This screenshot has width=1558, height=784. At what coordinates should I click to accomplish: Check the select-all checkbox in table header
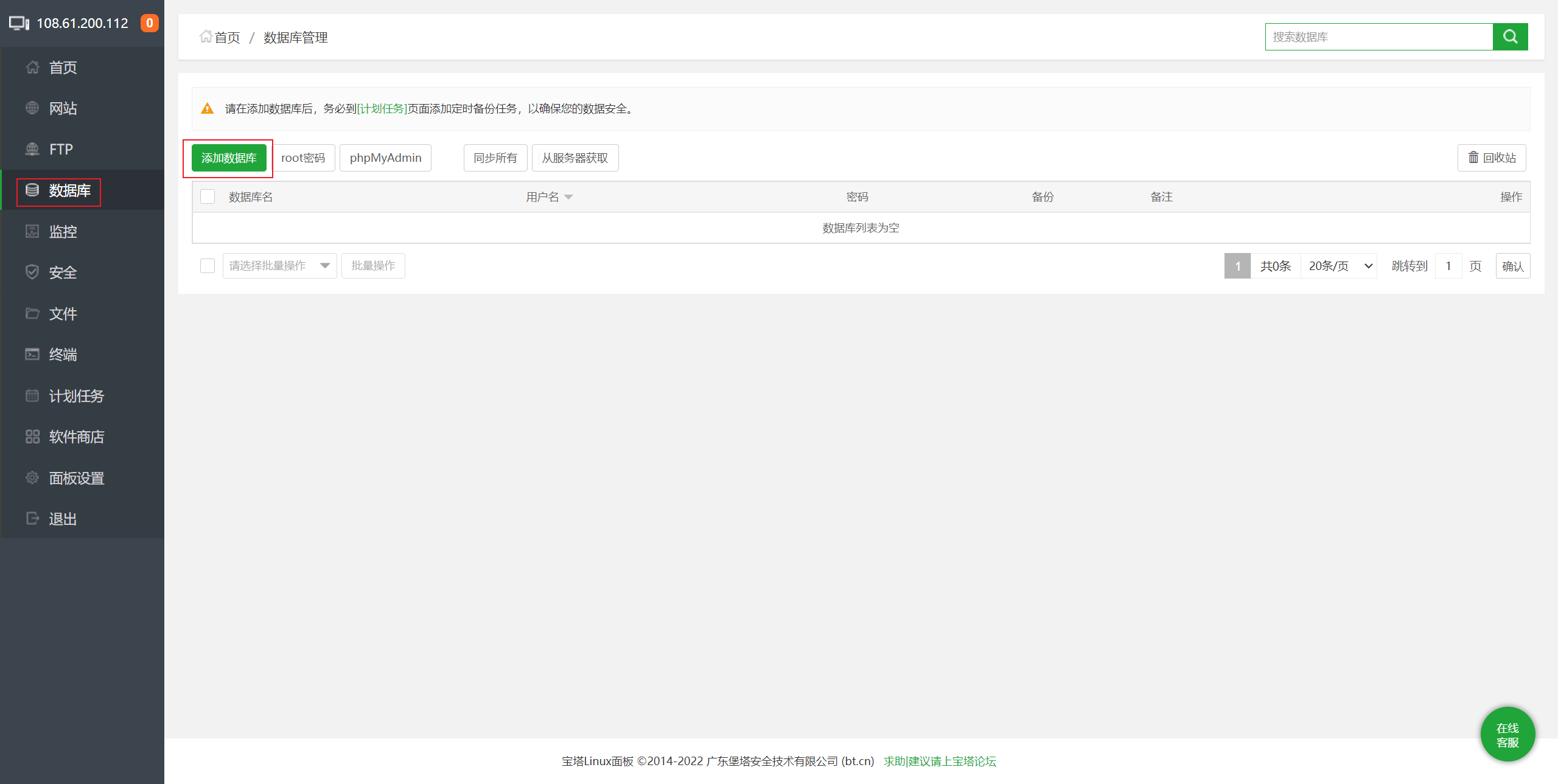208,196
